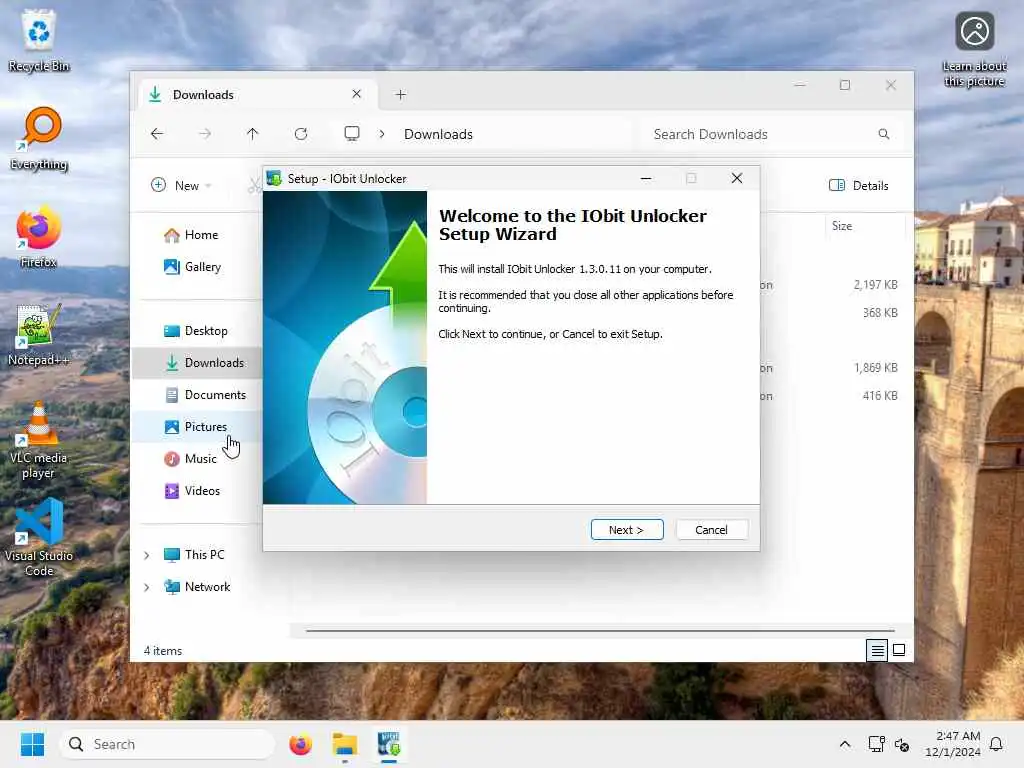Open Pictures in the navigation pane

click(196, 426)
